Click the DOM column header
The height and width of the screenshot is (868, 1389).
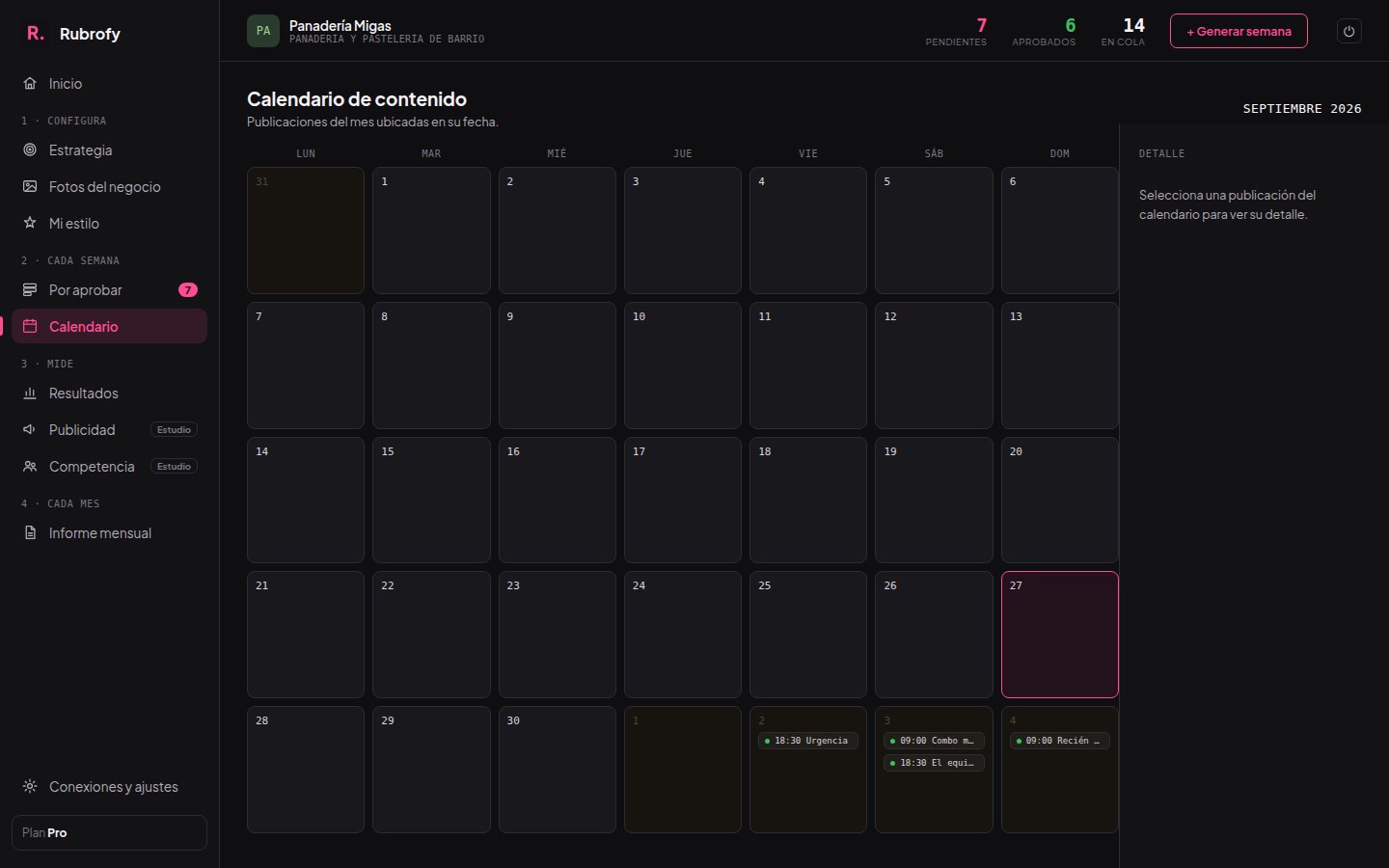(1060, 153)
